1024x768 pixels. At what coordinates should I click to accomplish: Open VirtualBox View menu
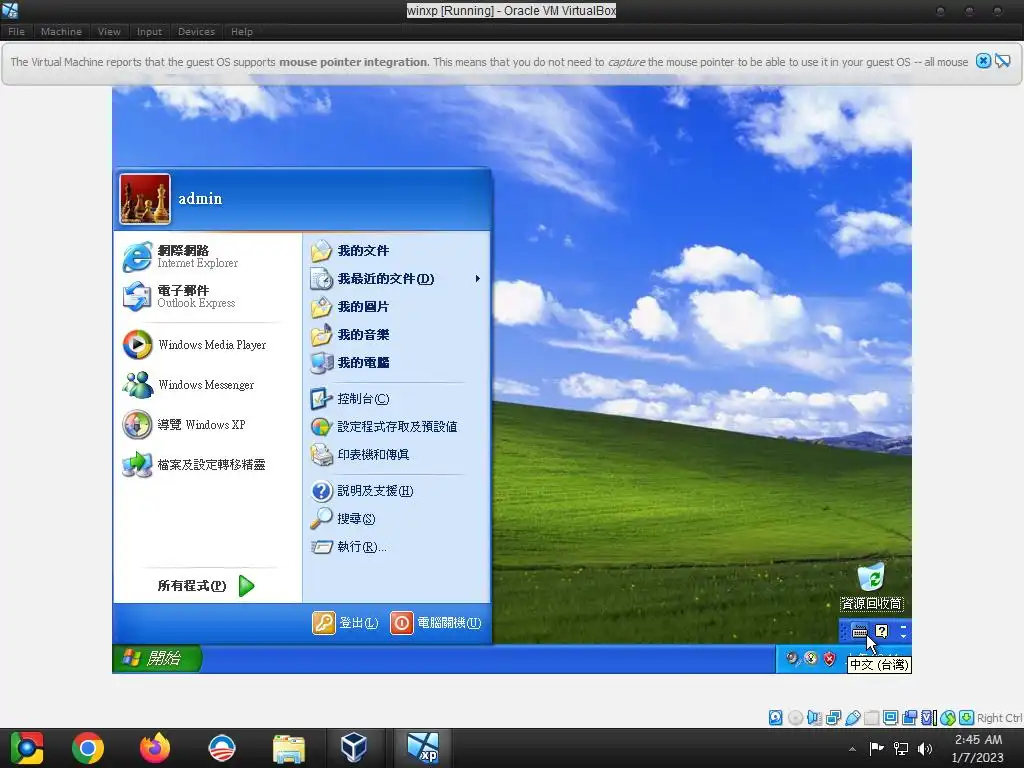click(x=109, y=31)
